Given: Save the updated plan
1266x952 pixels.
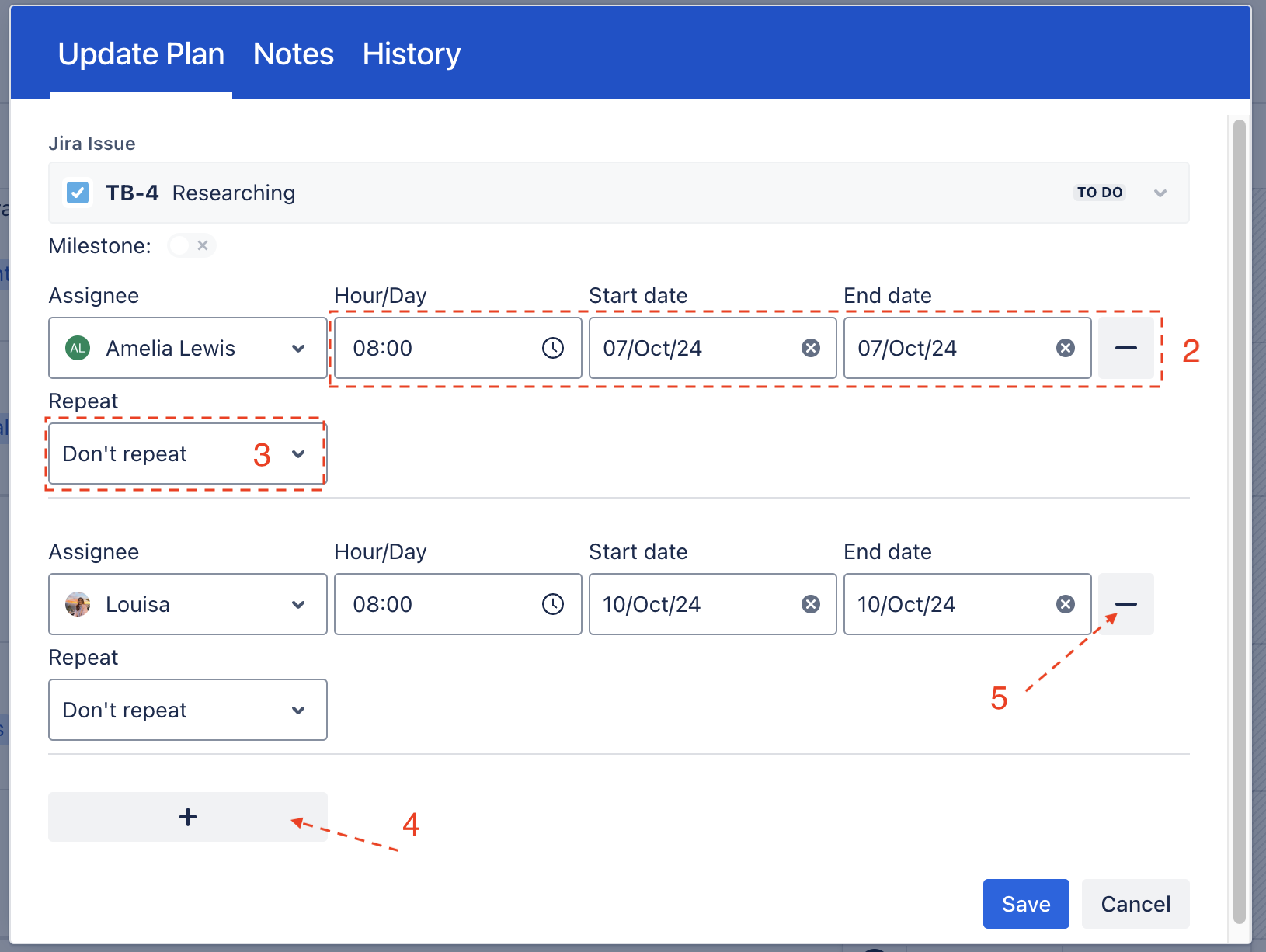Looking at the screenshot, I should [x=1026, y=904].
